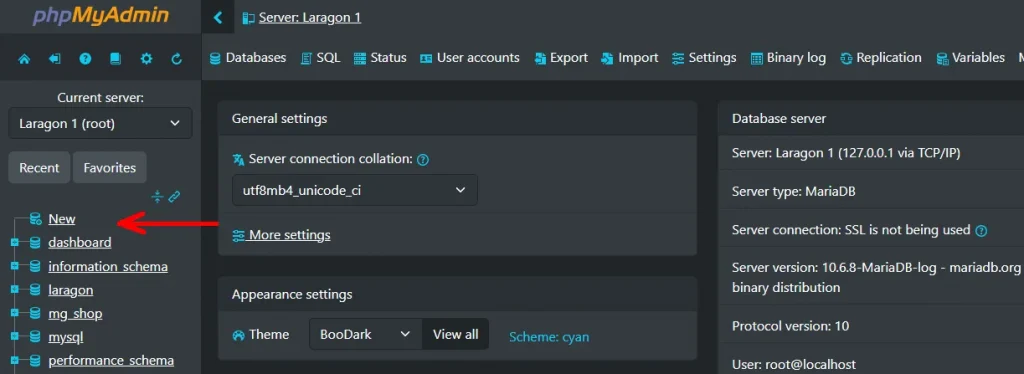
Task: Click the information_schema database icon
Action: click(35, 267)
